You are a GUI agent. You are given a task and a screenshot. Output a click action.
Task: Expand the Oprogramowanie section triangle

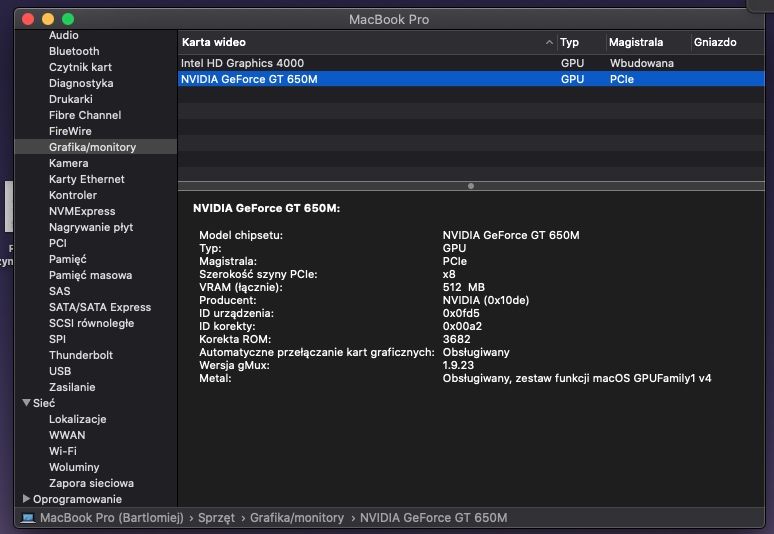26,498
